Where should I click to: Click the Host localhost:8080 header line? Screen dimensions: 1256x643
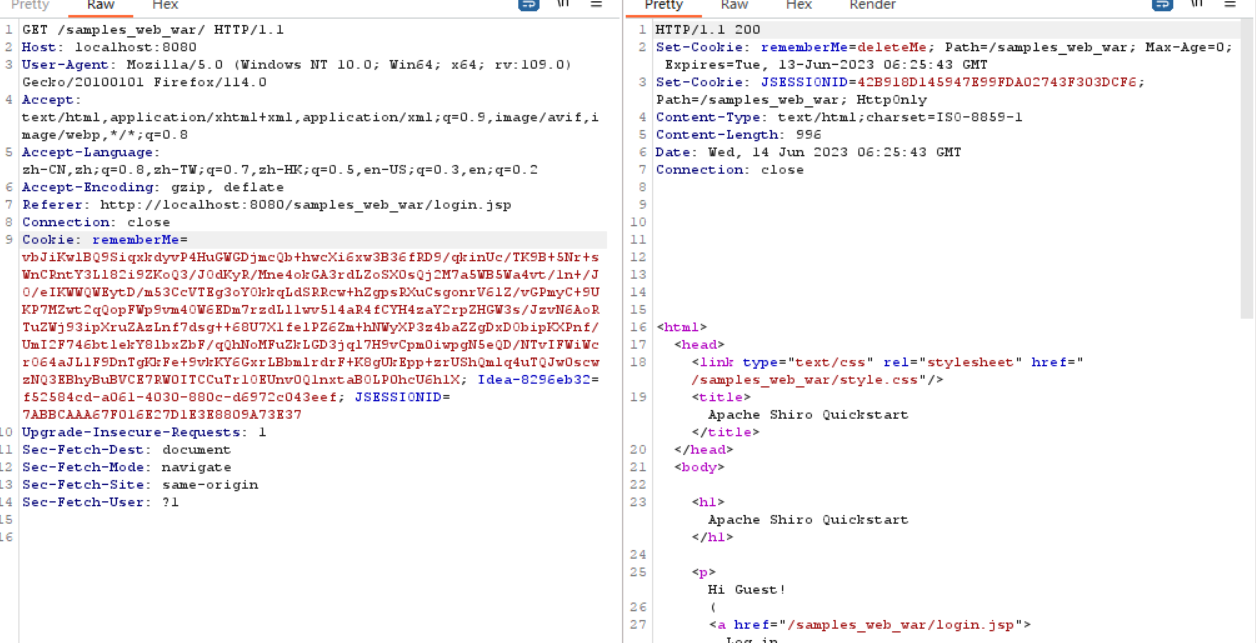pos(110,47)
